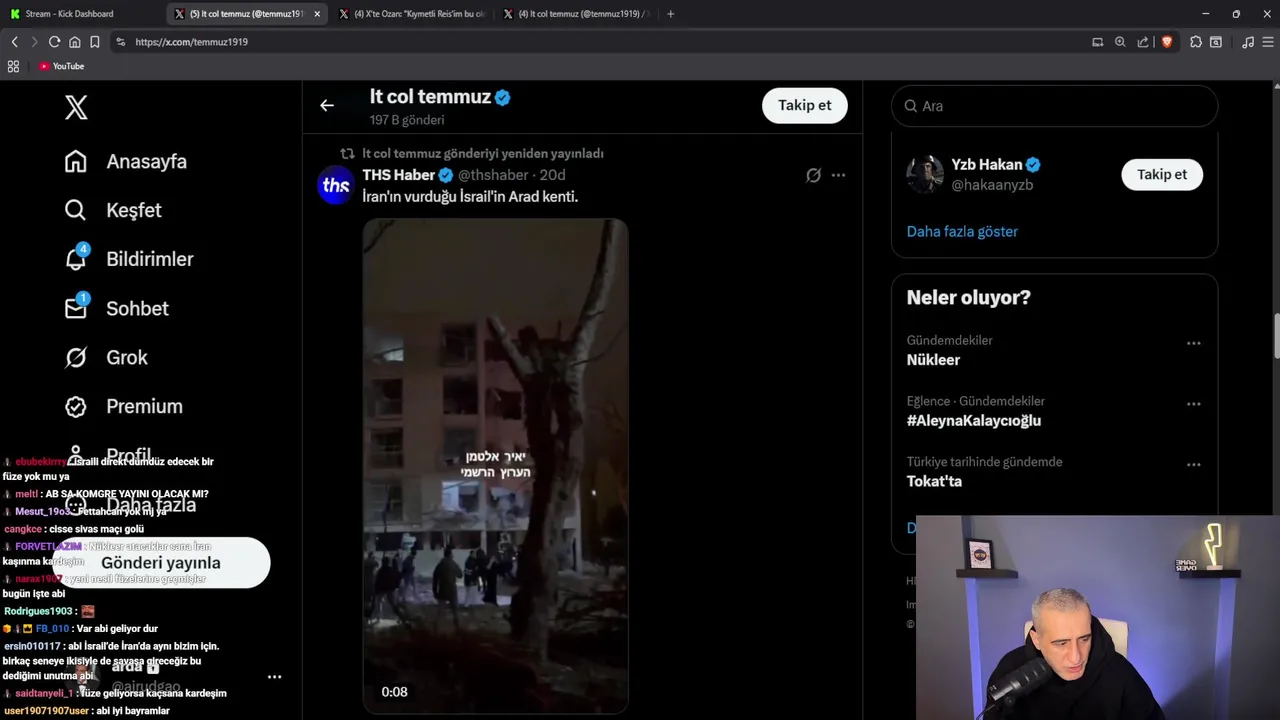Click browser back arrow
This screenshot has width=1280, height=720.
[x=14, y=42]
